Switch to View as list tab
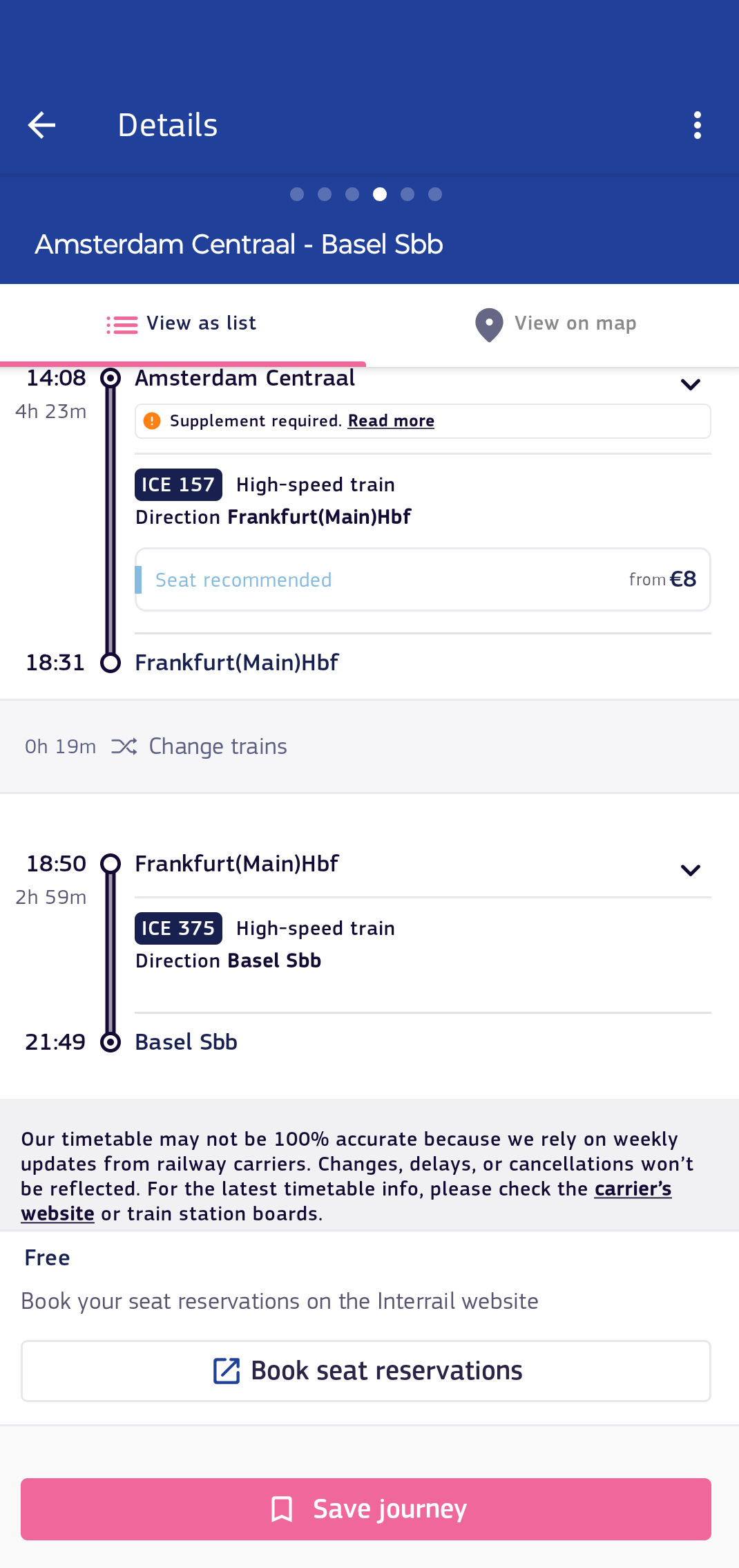Viewport: 739px width, 1568px height. click(x=183, y=324)
